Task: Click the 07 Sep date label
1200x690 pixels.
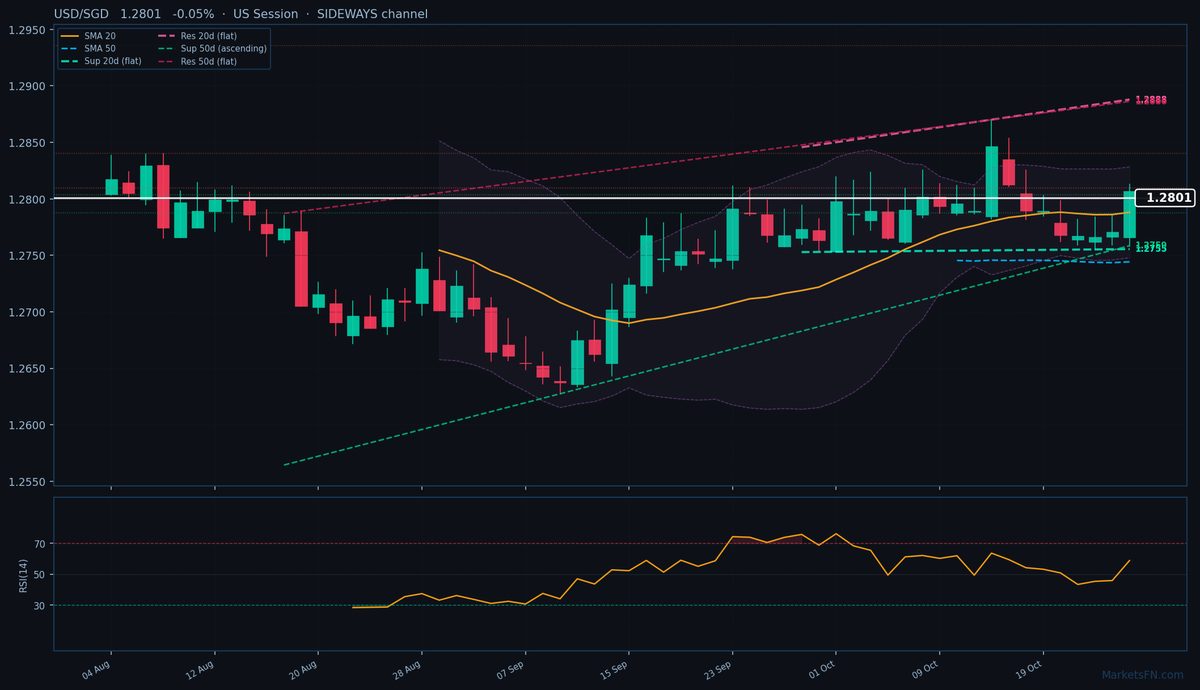Action: [x=511, y=669]
